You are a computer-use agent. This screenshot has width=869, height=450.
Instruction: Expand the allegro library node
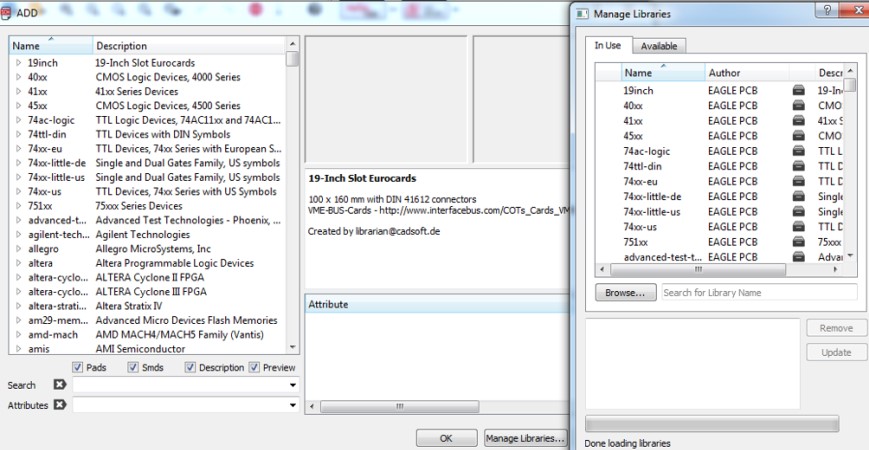tap(18, 249)
